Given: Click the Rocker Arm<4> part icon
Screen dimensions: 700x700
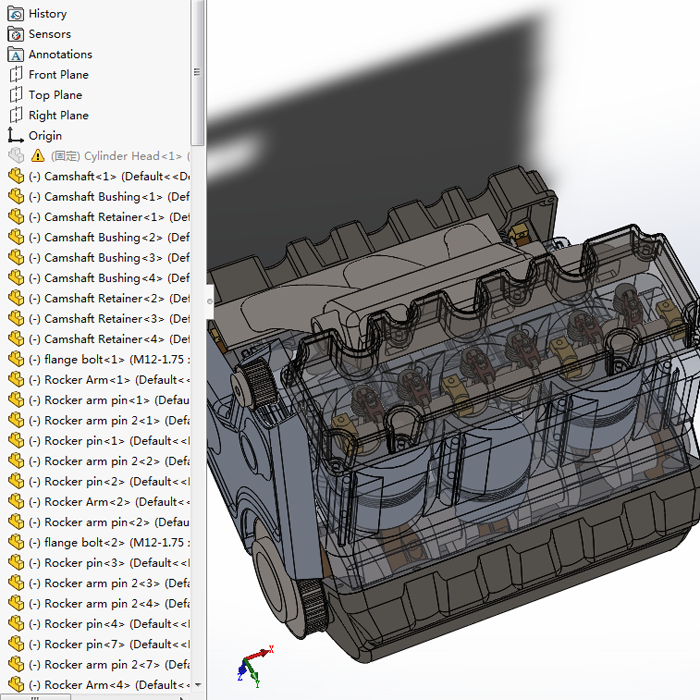Looking at the screenshot, I should click(16, 685).
